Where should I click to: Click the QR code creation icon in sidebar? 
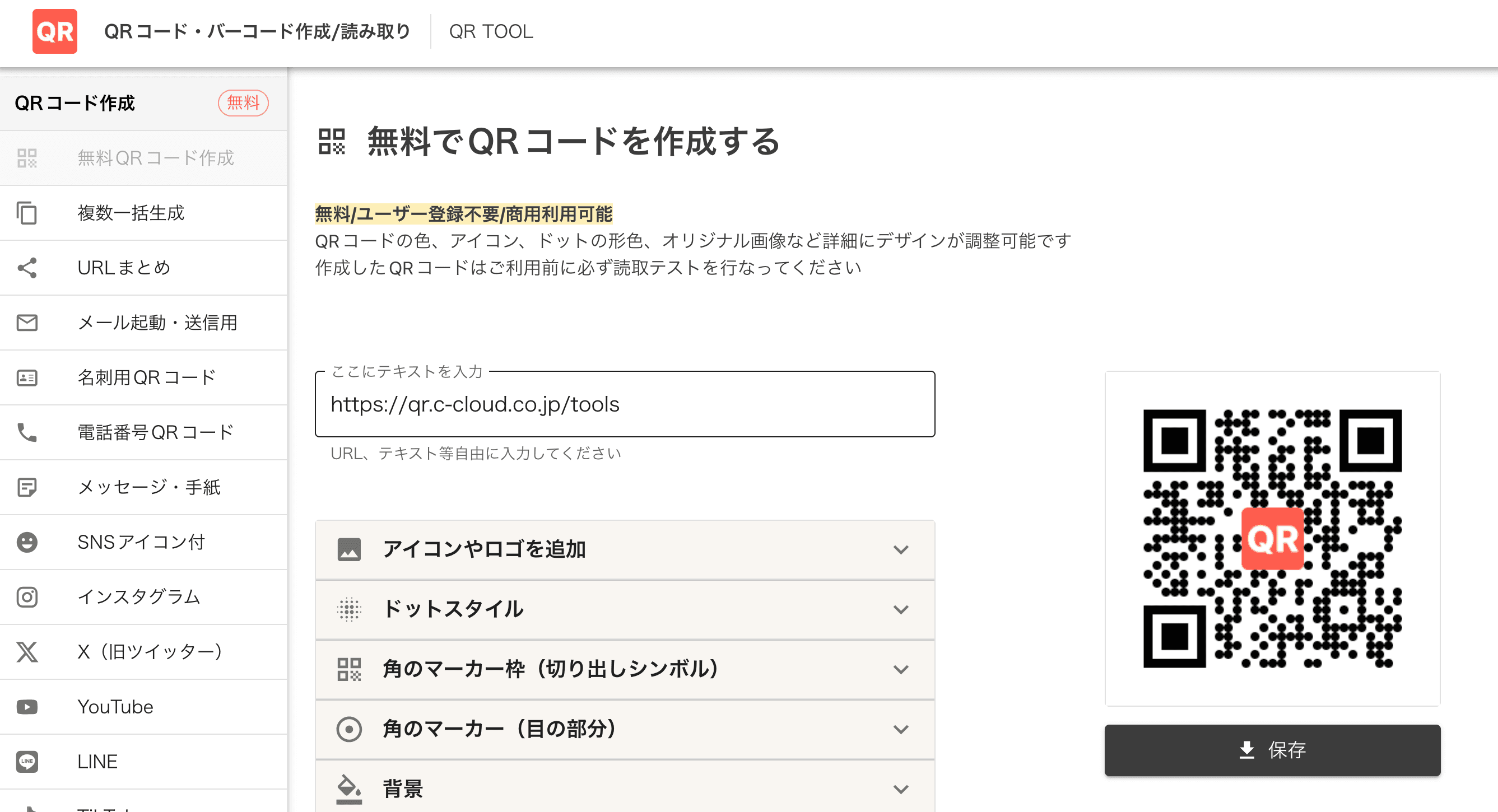tap(28, 156)
